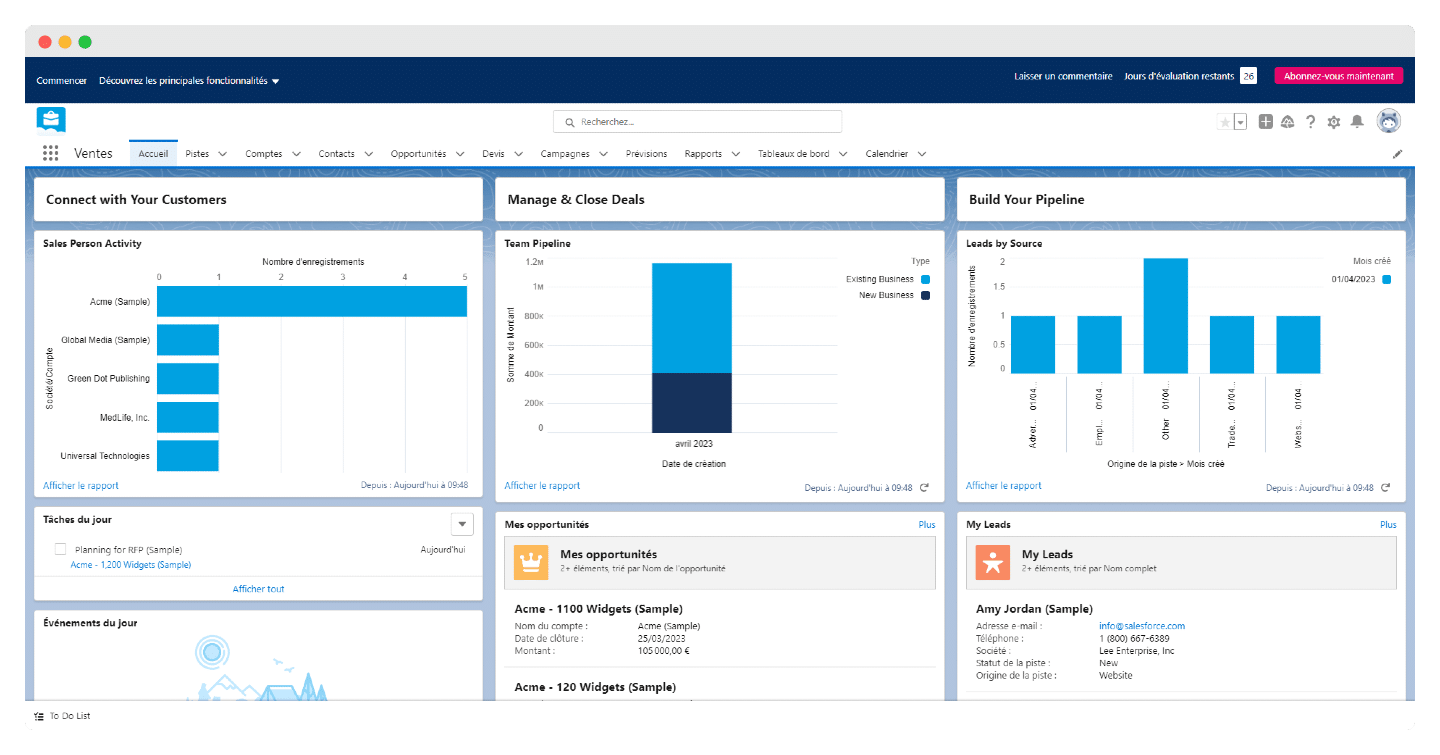The width and height of the screenshot is (1440, 755).
Task: Click the Existing Business legend color swatch
Action: click(925, 280)
